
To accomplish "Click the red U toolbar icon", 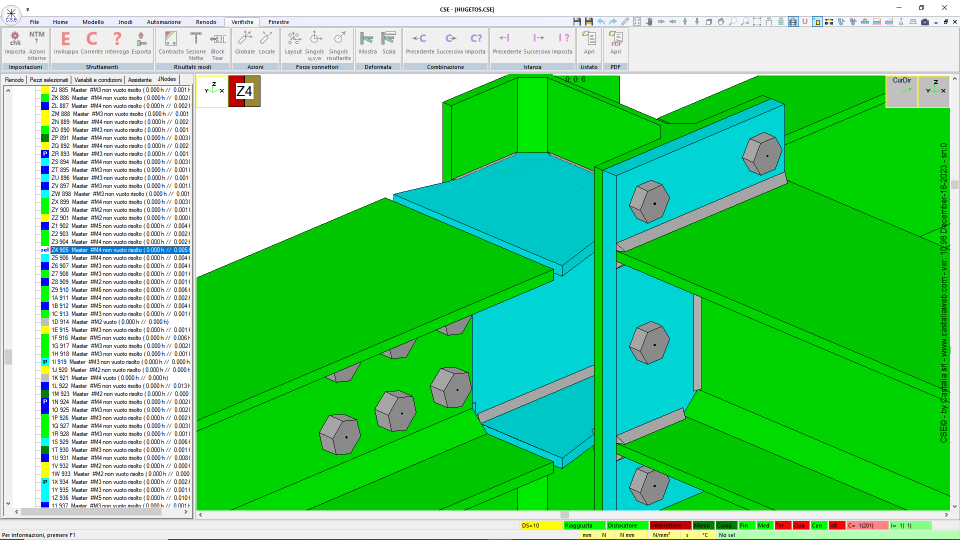I will coord(805,21).
